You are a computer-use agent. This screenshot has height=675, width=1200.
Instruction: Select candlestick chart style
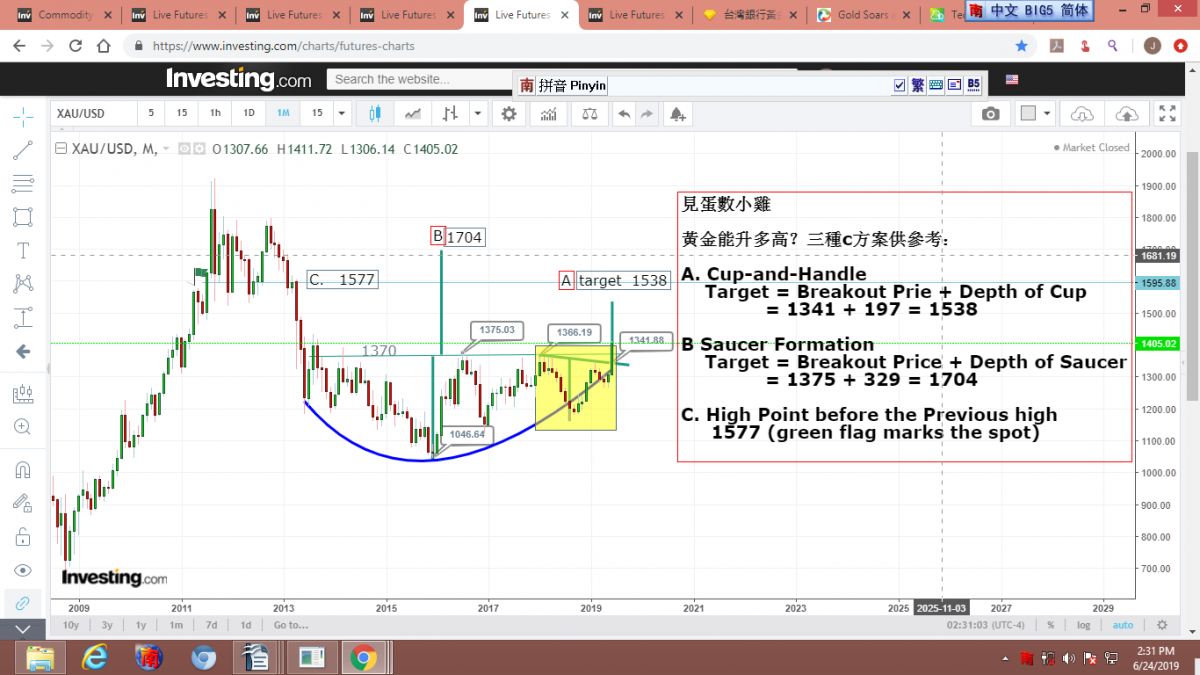pyautogui.click(x=375, y=114)
